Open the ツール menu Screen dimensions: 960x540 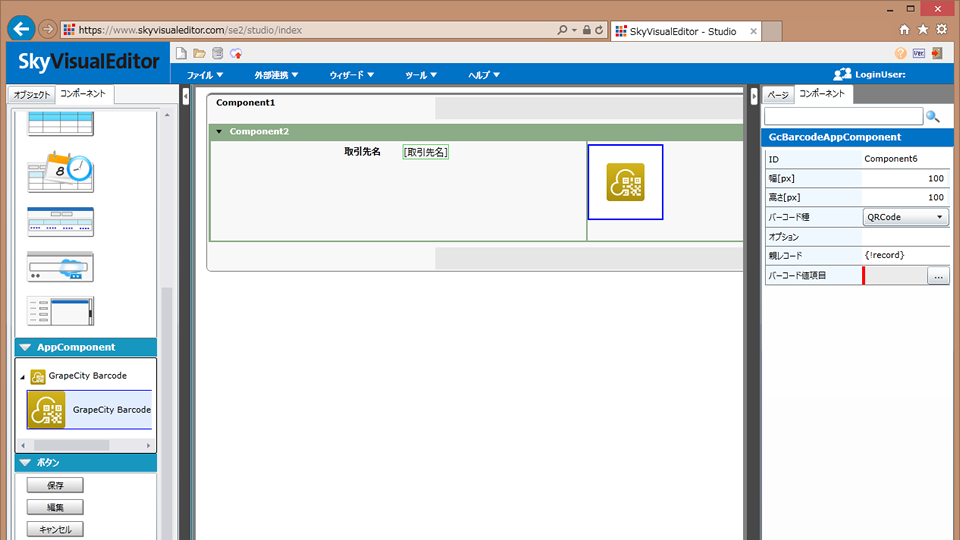coord(421,75)
